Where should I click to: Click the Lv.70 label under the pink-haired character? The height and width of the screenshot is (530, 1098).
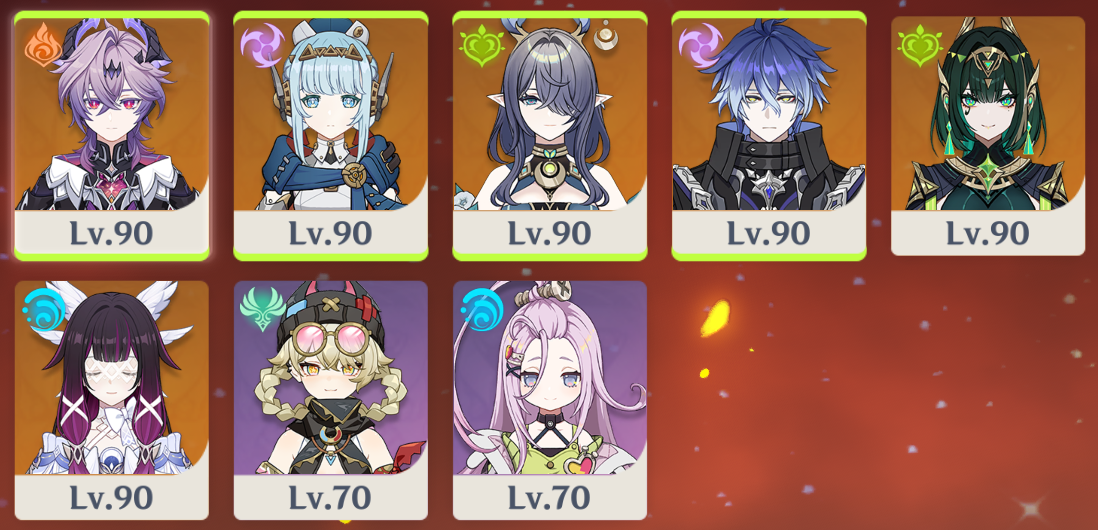(550, 497)
